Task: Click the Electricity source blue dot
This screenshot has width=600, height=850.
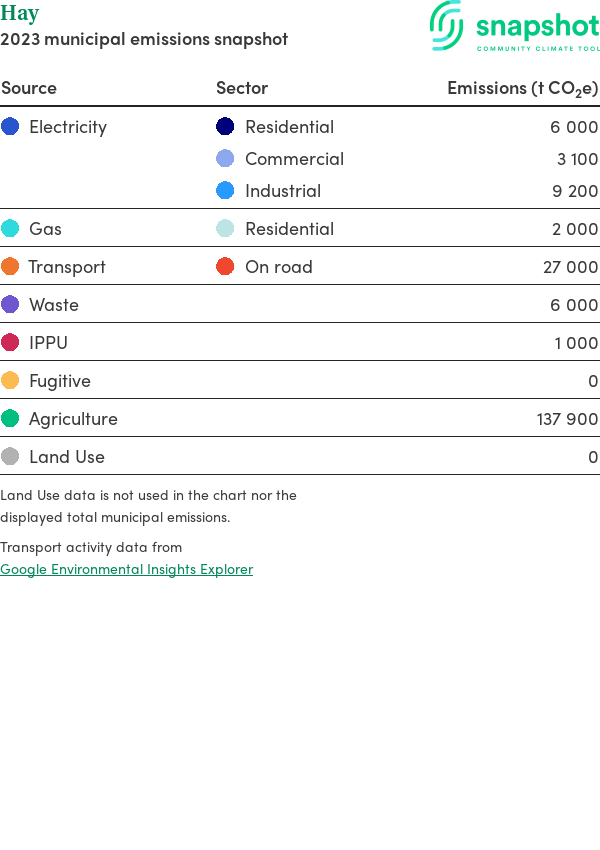Action: [x=10, y=127]
